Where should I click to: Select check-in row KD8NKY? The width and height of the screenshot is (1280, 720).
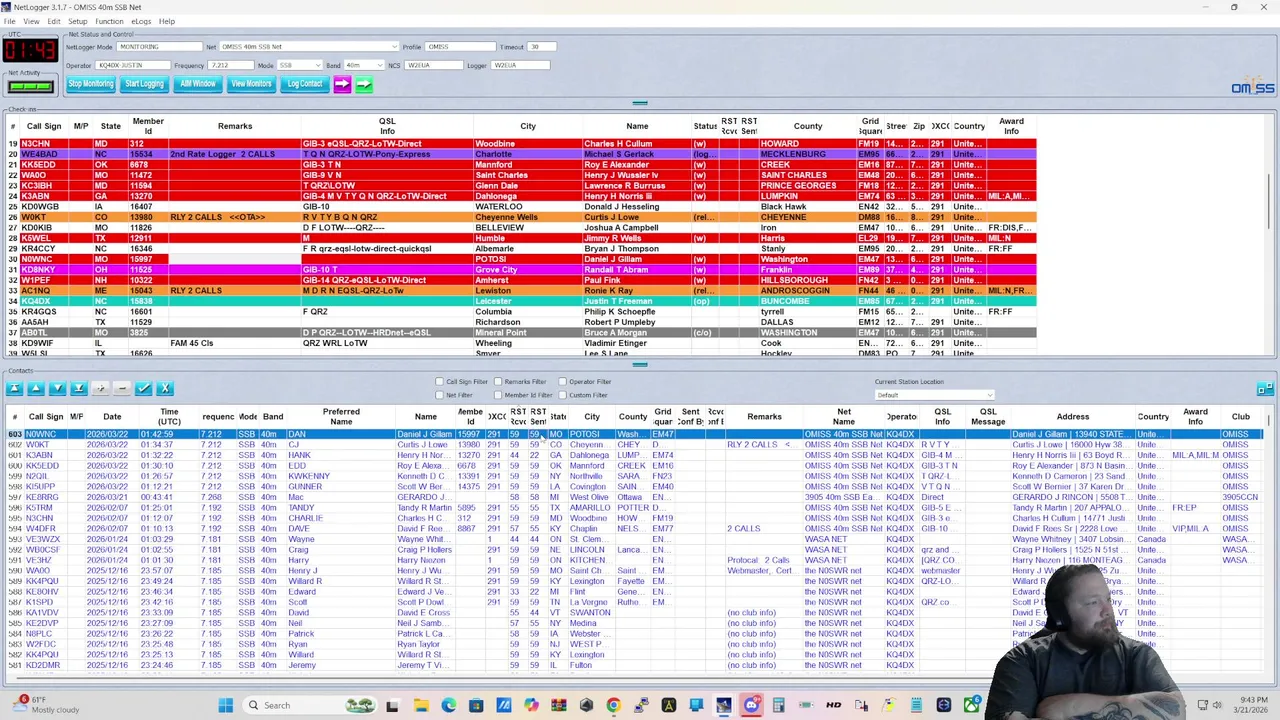pyautogui.click(x=520, y=270)
